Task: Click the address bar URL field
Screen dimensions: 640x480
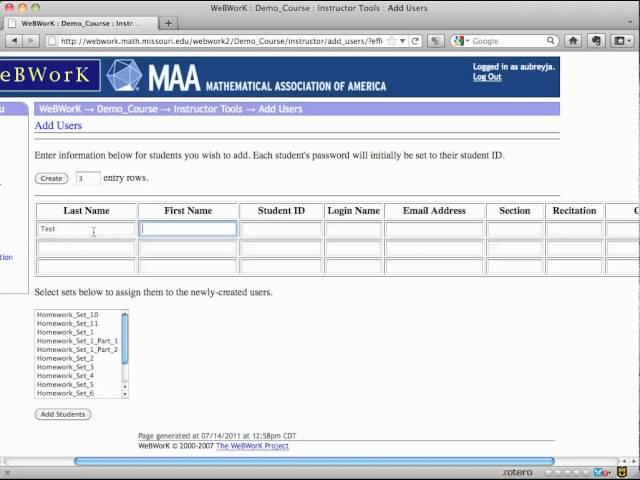Action: click(x=220, y=41)
